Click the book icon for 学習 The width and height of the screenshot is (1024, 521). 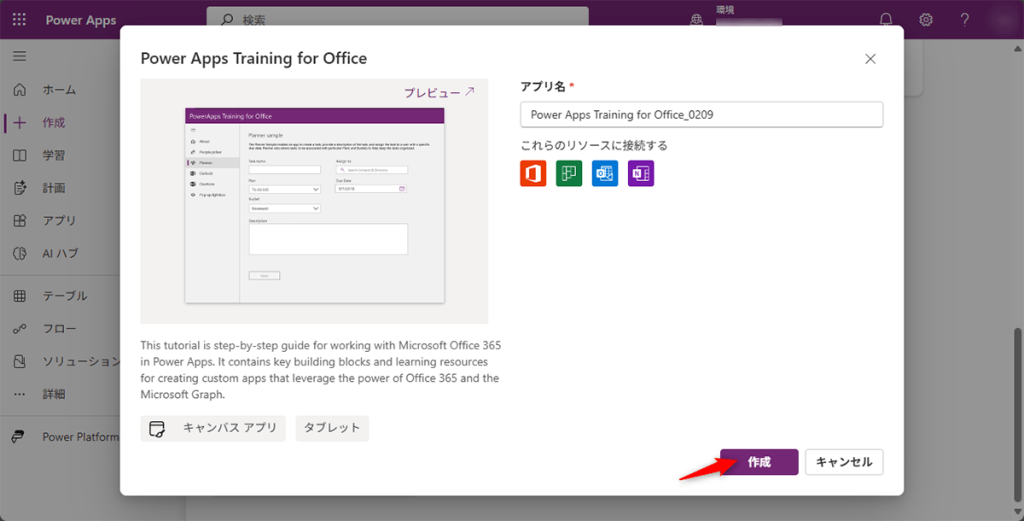[x=20, y=155]
